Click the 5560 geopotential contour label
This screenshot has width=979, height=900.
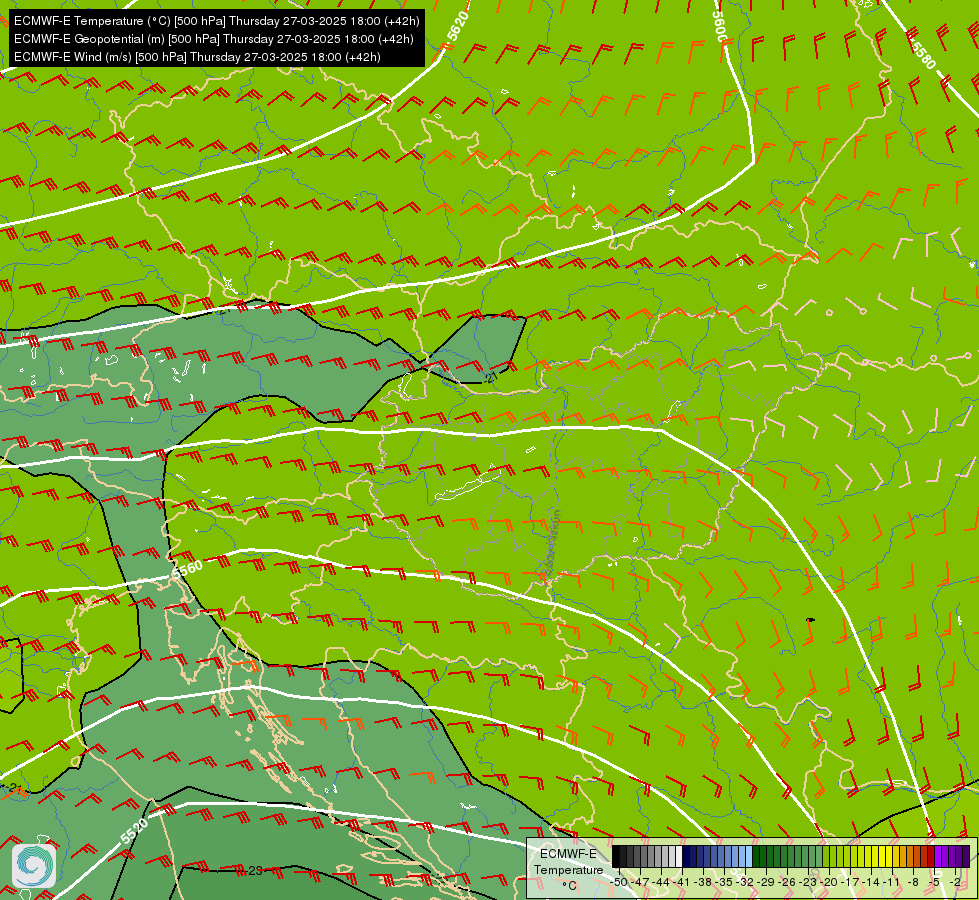pos(187,570)
